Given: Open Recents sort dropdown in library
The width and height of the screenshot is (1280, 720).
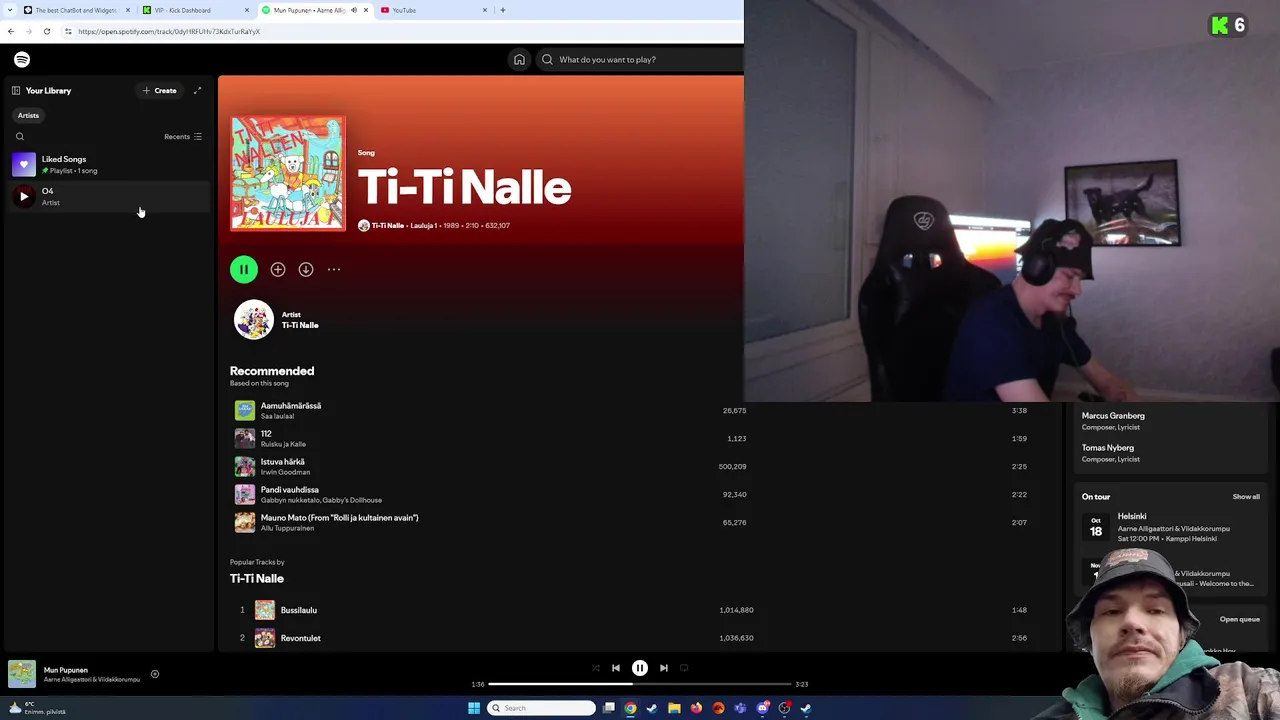Looking at the screenshot, I should 183,137.
